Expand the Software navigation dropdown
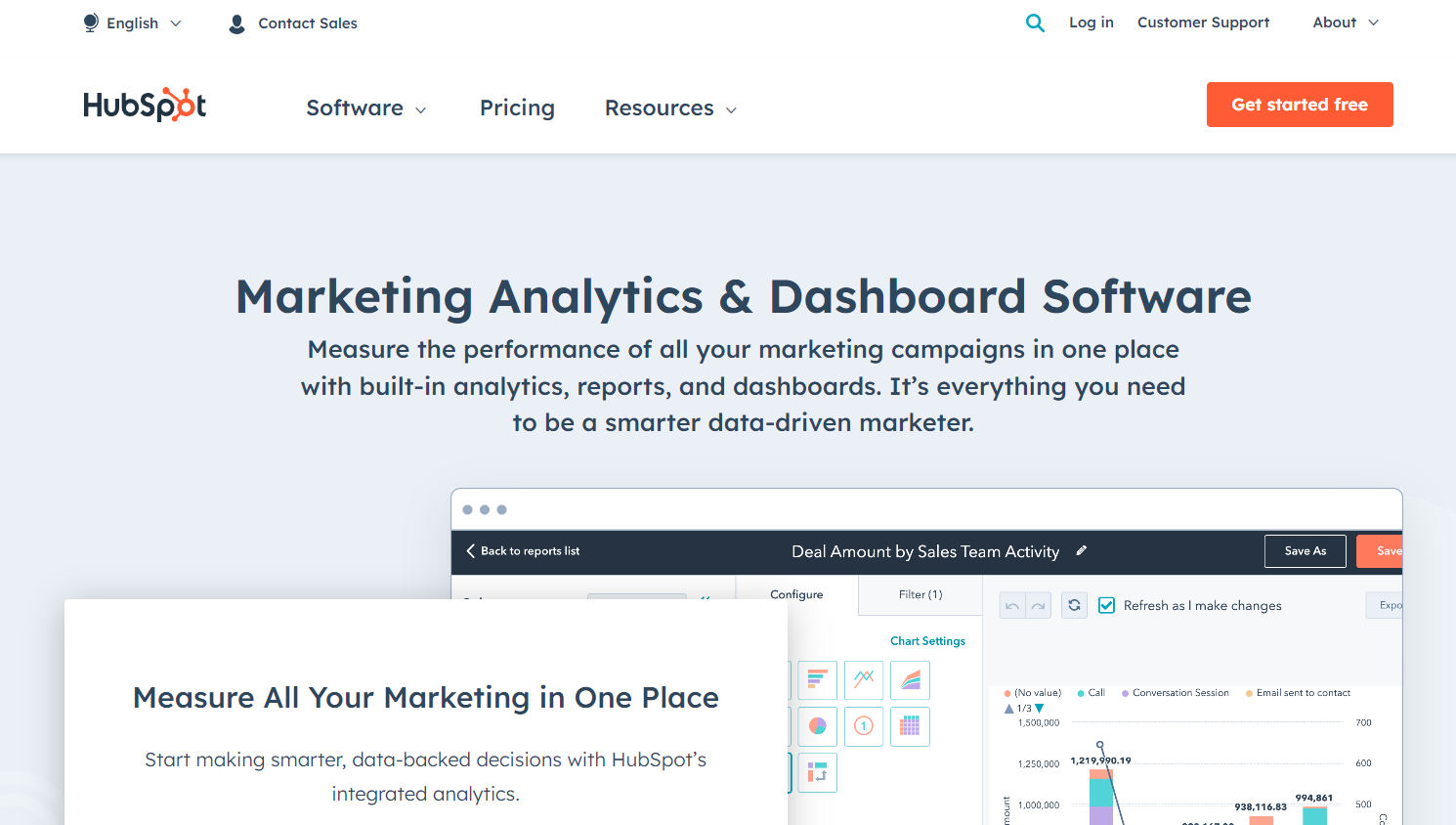1456x825 pixels. pos(366,108)
